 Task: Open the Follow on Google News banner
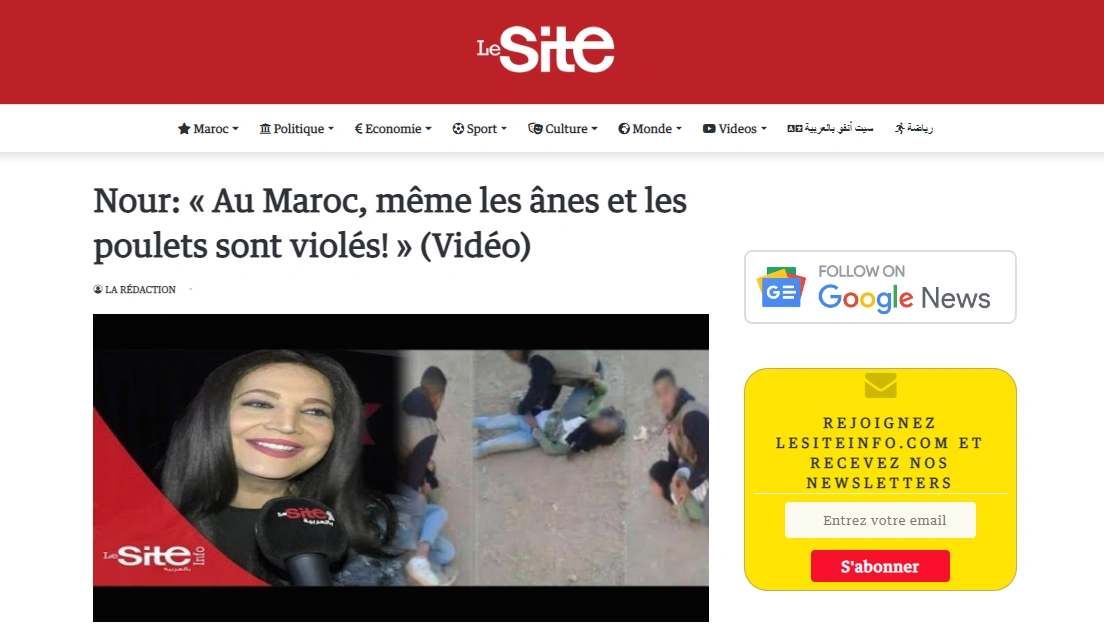pos(880,287)
